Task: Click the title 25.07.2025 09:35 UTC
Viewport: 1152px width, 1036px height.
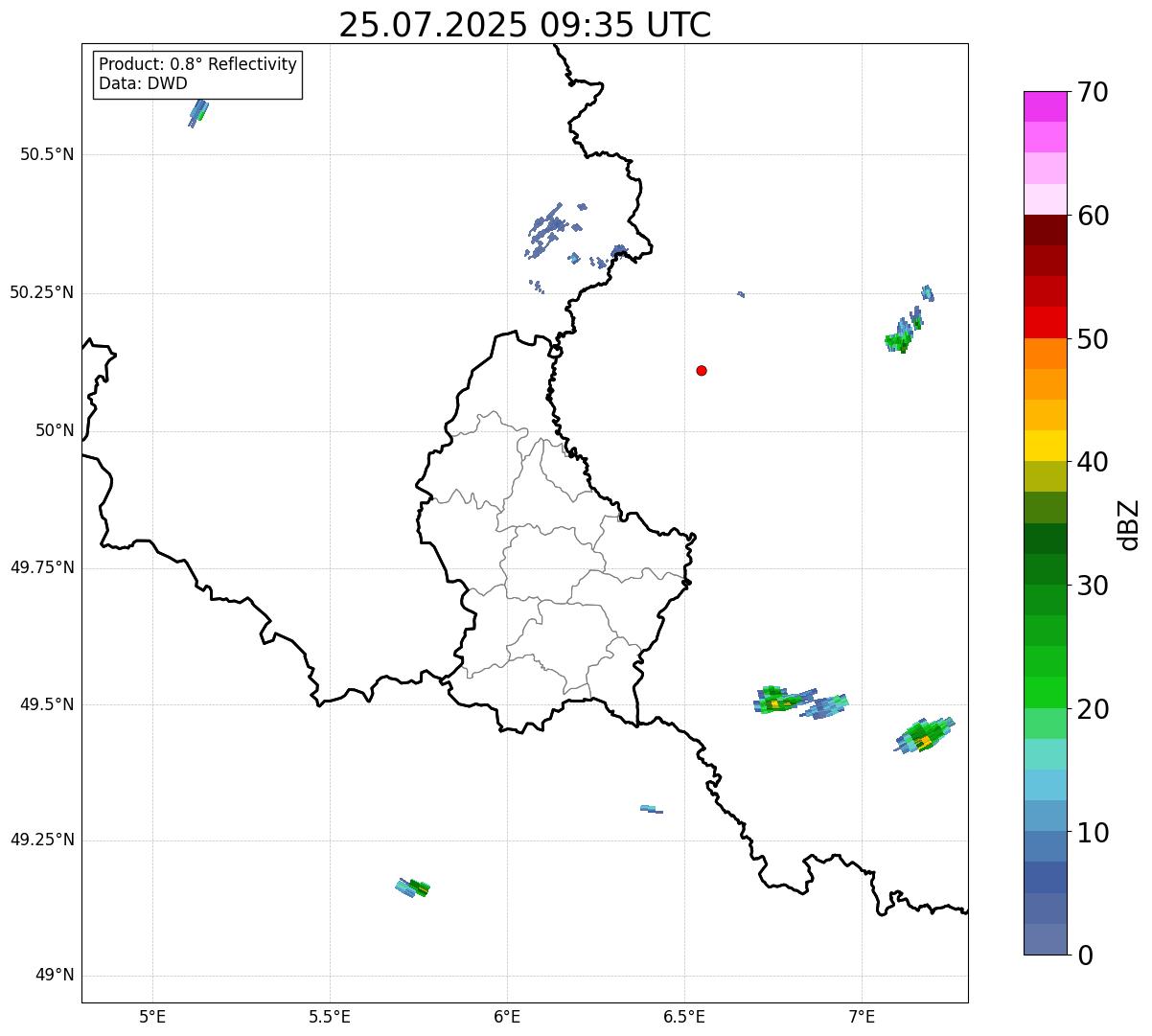Action: pyautogui.click(x=524, y=24)
